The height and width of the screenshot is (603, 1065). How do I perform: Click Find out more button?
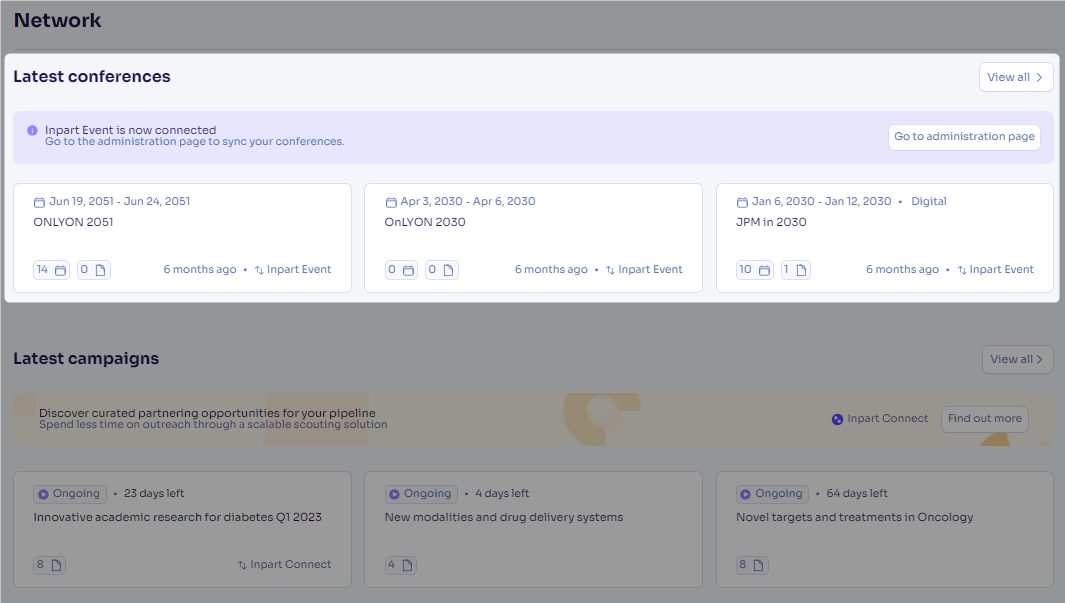985,419
